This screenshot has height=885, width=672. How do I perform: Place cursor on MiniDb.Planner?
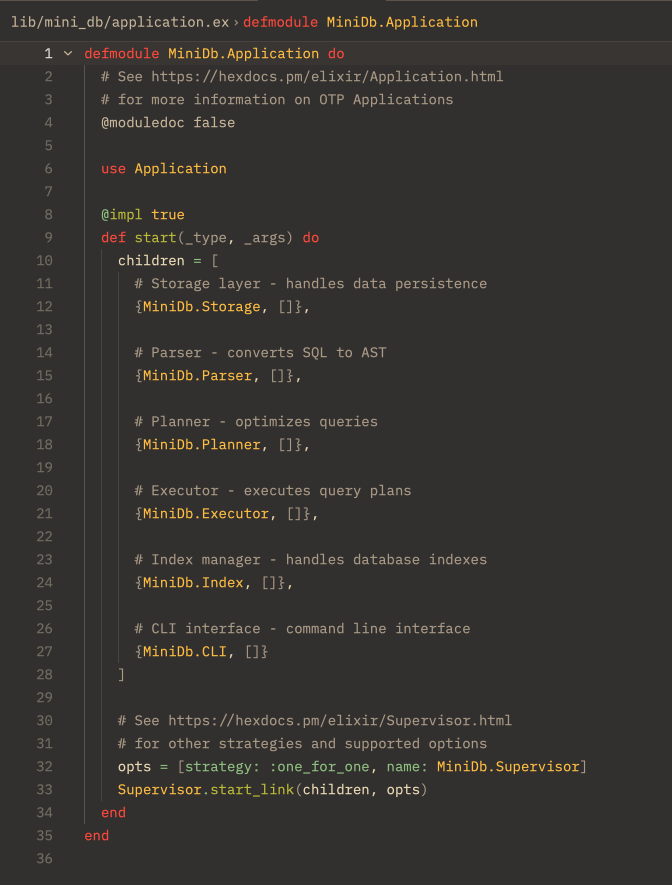[x=201, y=444]
